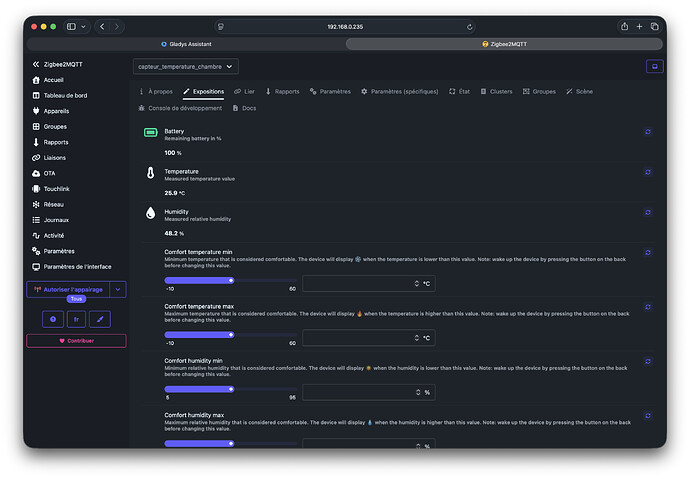Open Tableau de bord page
This screenshot has width=690, height=479.
60,95
